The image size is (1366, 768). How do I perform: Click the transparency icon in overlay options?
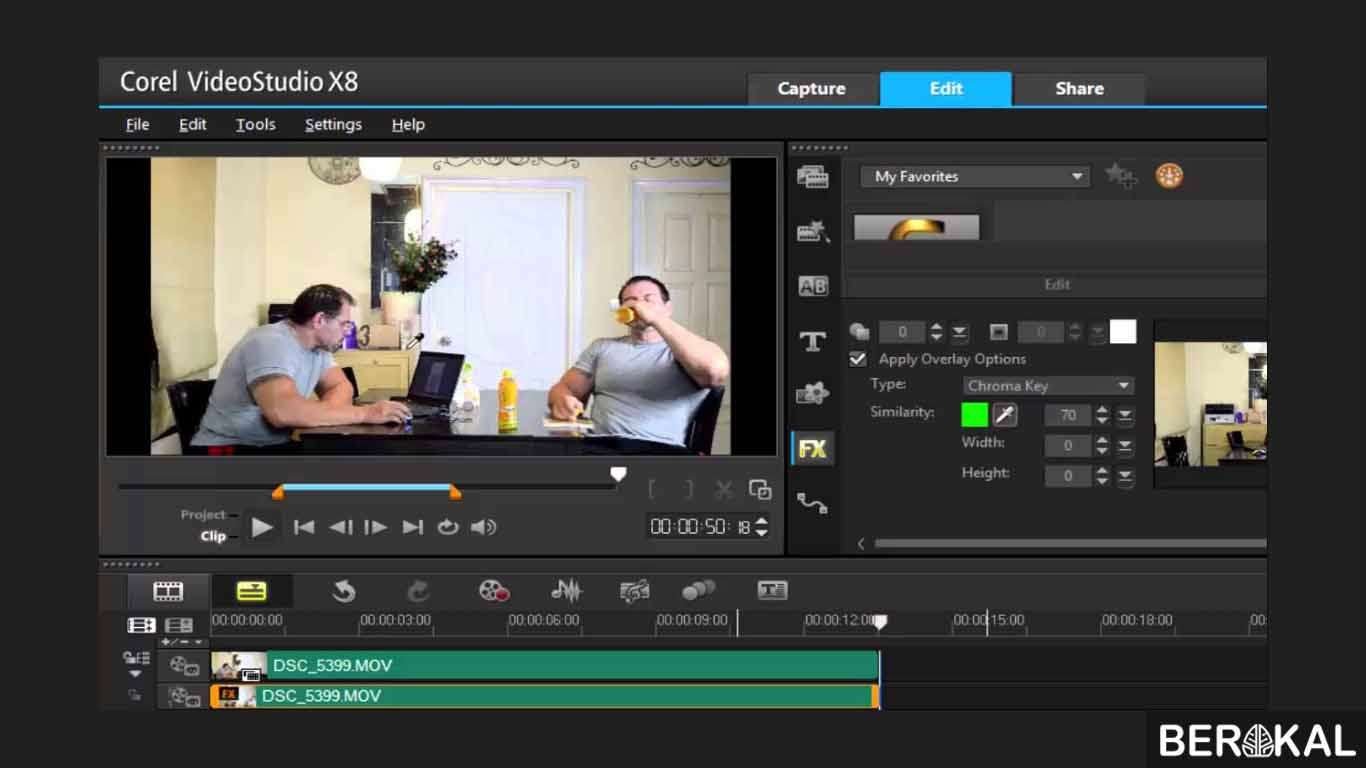coord(859,332)
